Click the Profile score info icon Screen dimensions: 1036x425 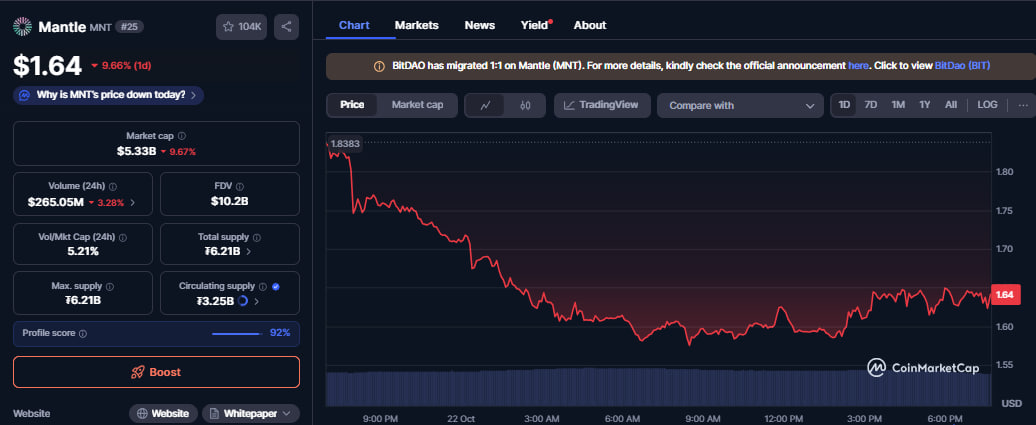click(x=83, y=333)
